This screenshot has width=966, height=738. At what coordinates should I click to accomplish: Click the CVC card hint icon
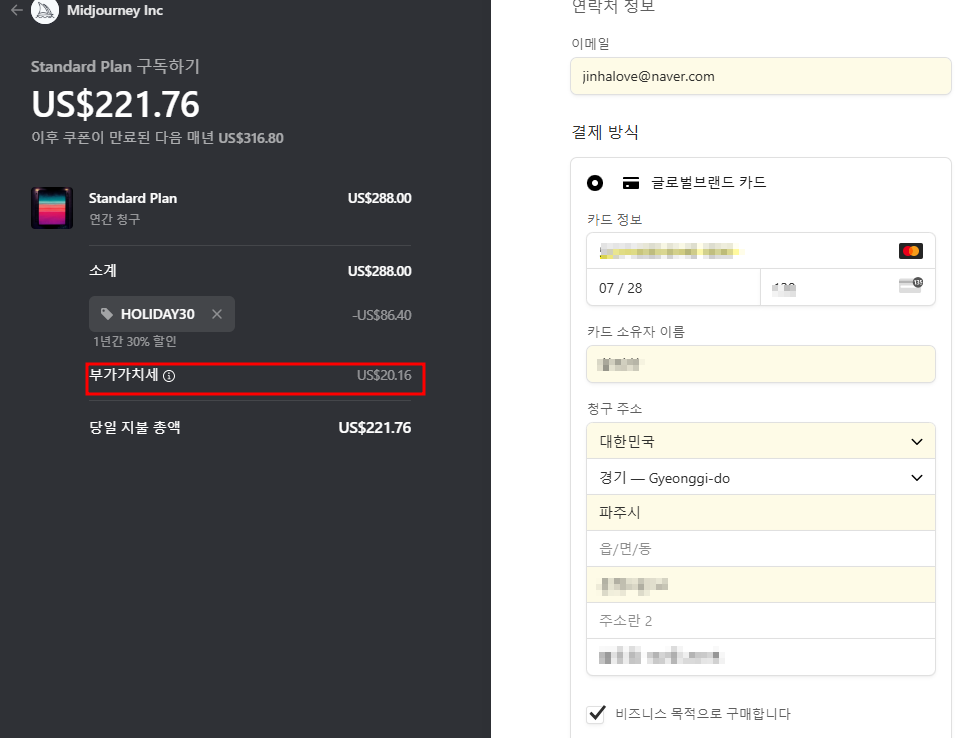tap(911, 285)
